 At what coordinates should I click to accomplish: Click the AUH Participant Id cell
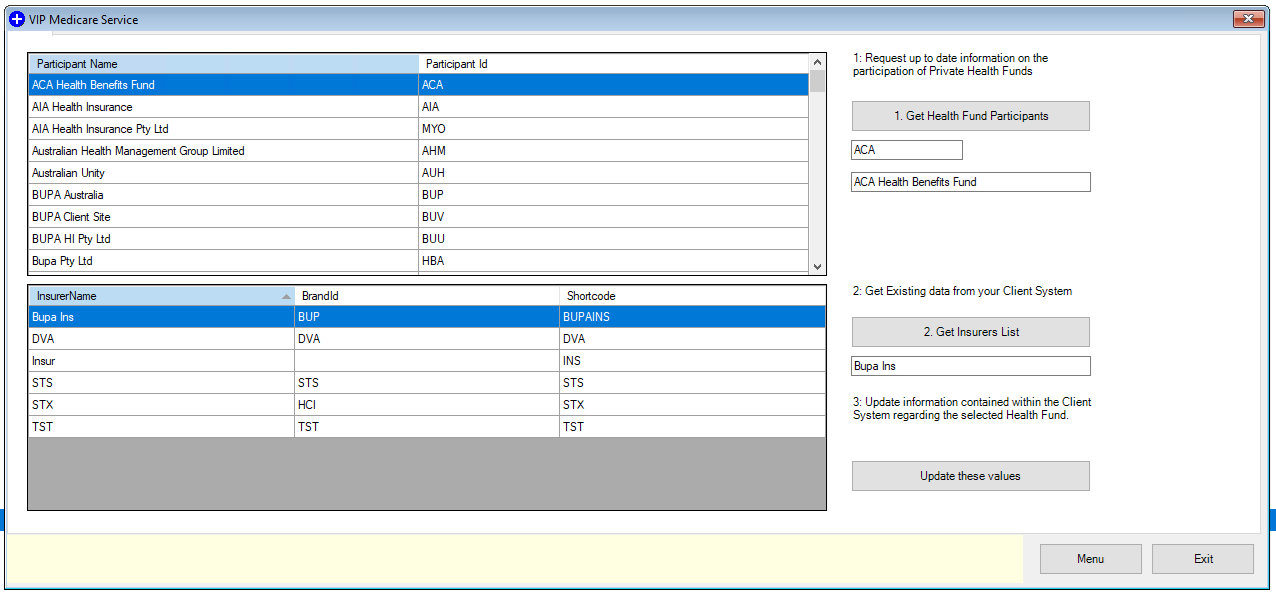click(x=613, y=173)
